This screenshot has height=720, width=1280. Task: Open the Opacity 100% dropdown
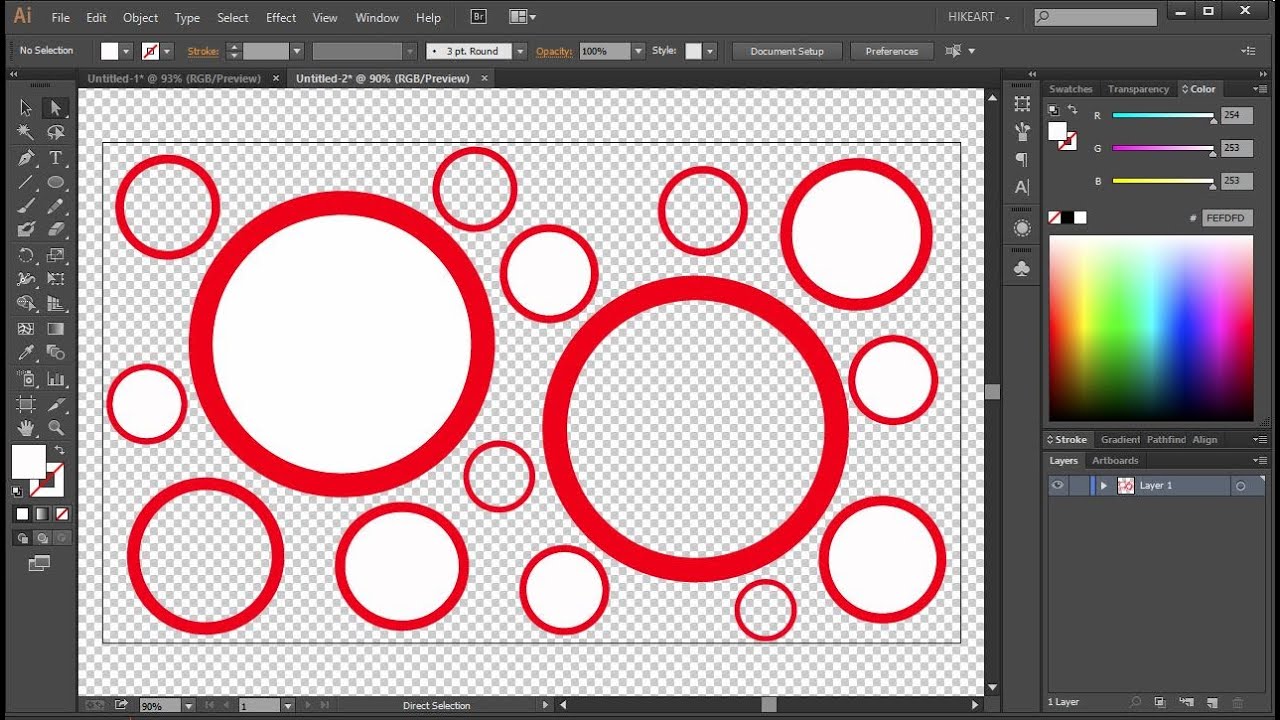(x=638, y=51)
